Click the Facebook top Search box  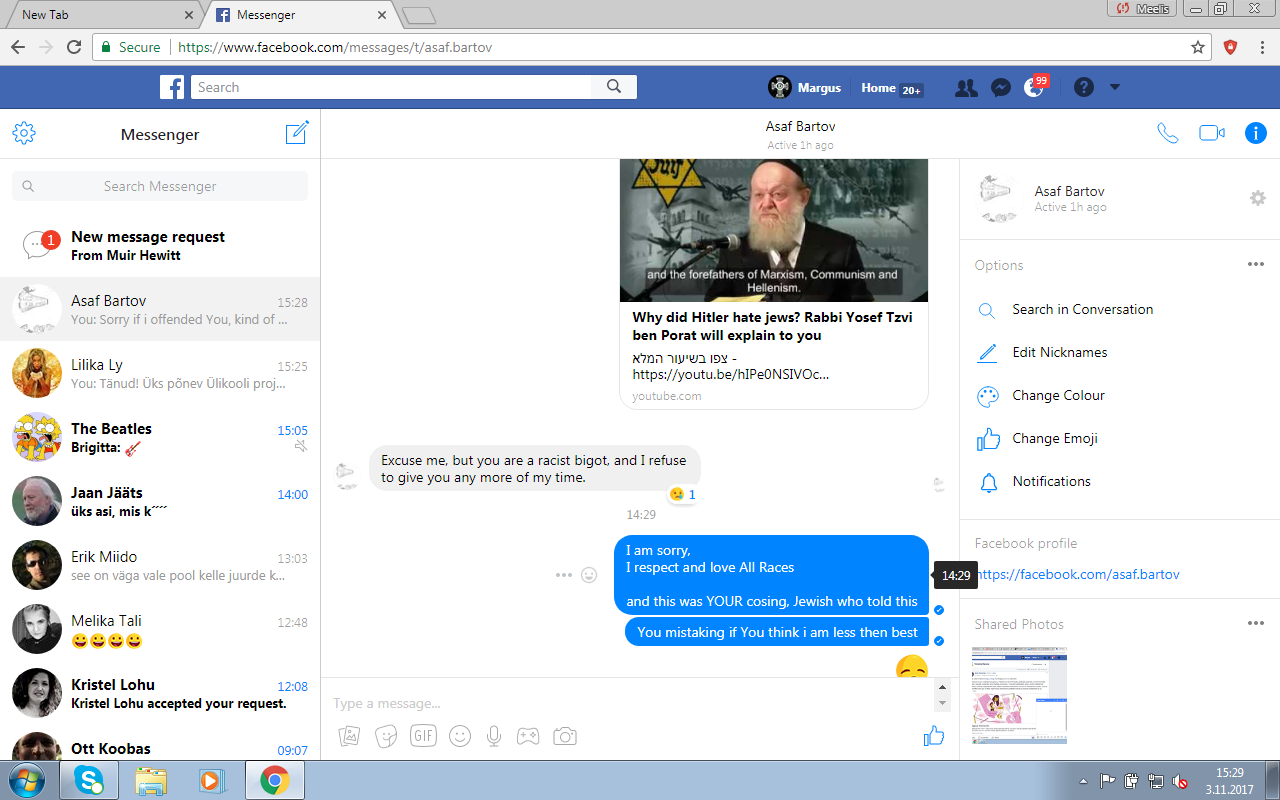point(391,87)
